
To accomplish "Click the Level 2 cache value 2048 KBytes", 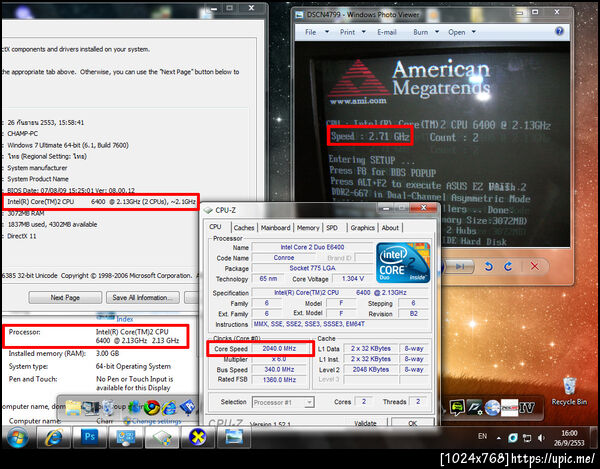I will coord(370,369).
